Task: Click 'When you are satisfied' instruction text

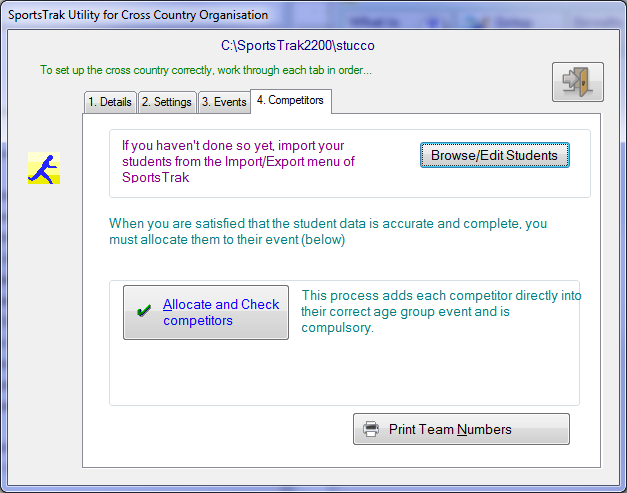Action: click(328, 231)
